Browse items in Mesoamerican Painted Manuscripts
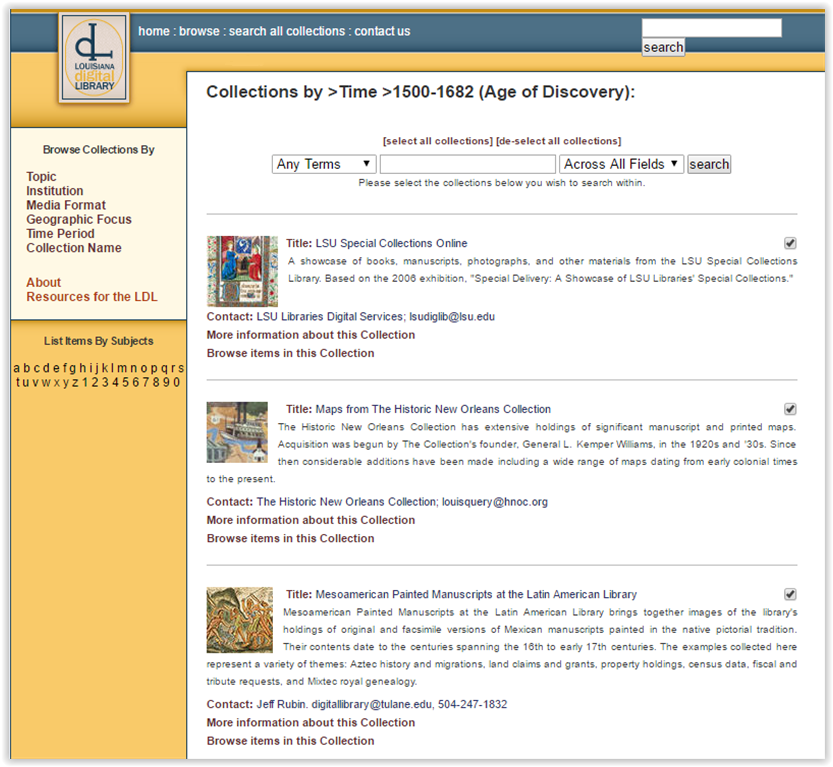The width and height of the screenshot is (833, 767). coord(290,741)
